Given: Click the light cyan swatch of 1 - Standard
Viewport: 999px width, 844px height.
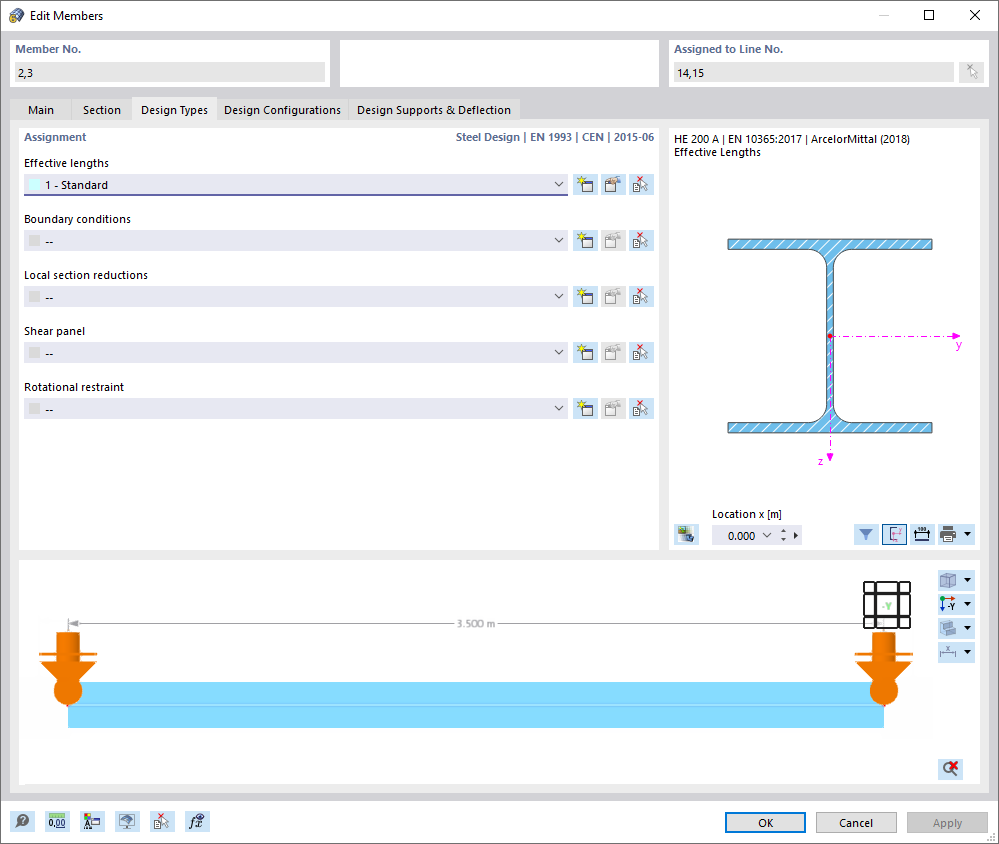Looking at the screenshot, I should click(34, 185).
